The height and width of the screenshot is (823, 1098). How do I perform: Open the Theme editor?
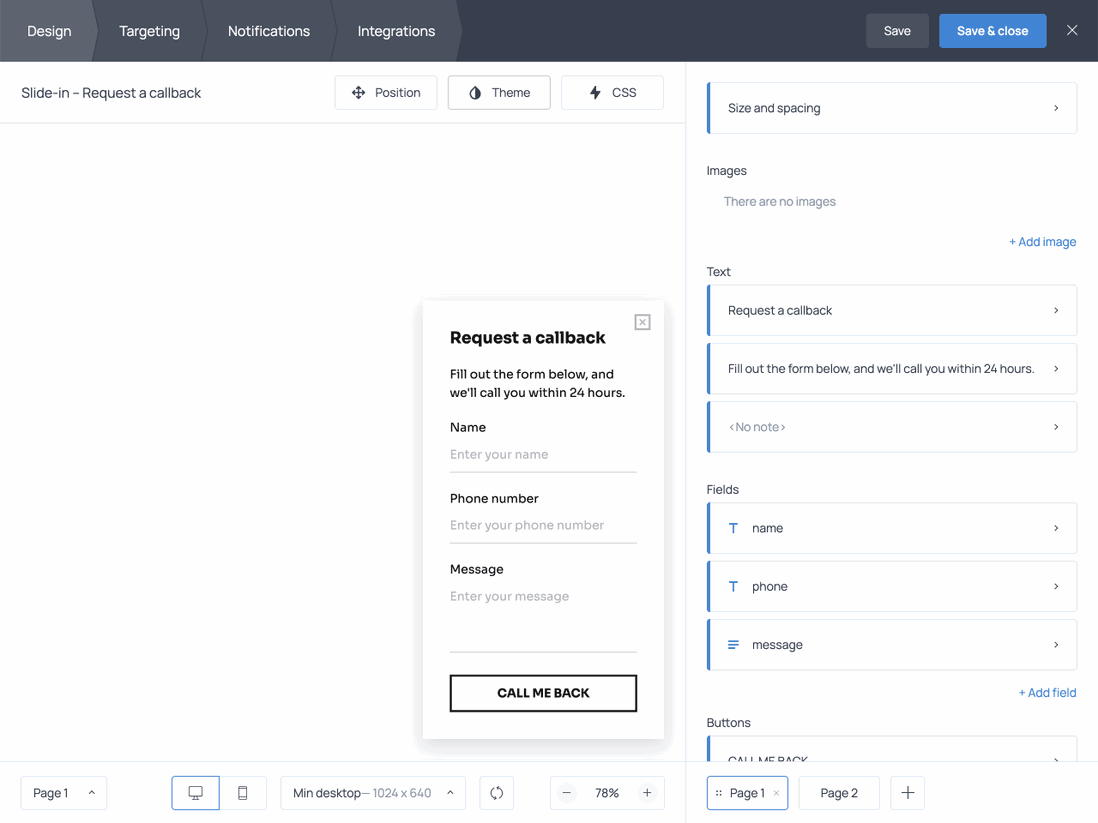(498, 92)
